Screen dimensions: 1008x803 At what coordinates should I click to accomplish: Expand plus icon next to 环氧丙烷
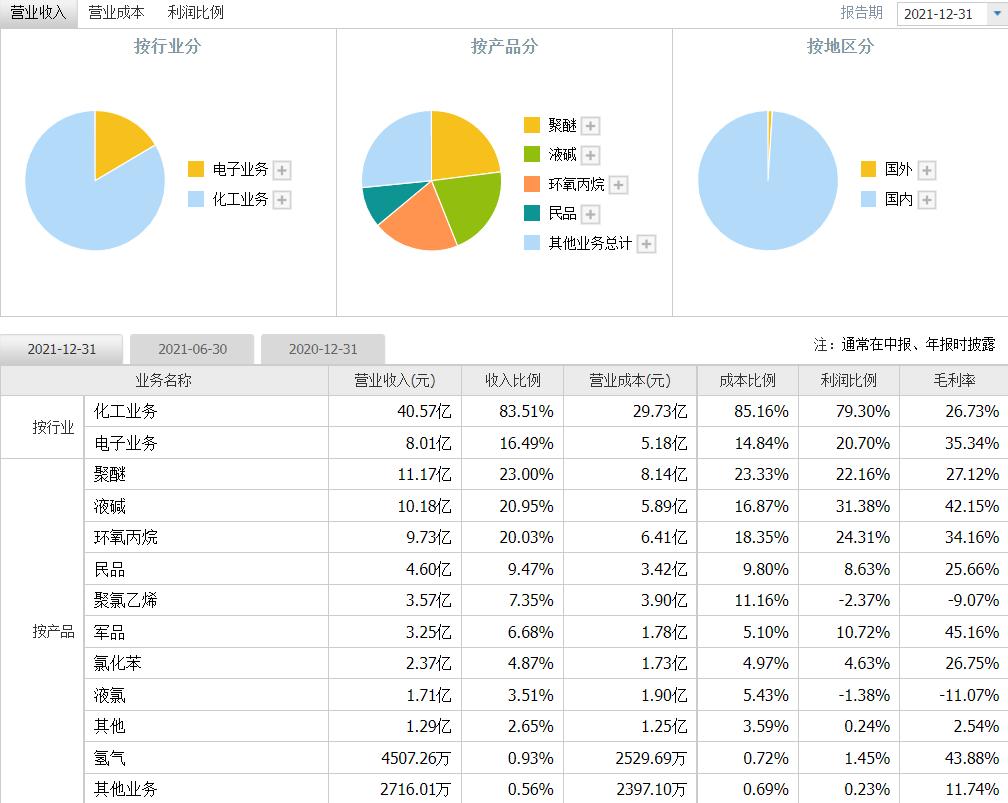[x=619, y=185]
